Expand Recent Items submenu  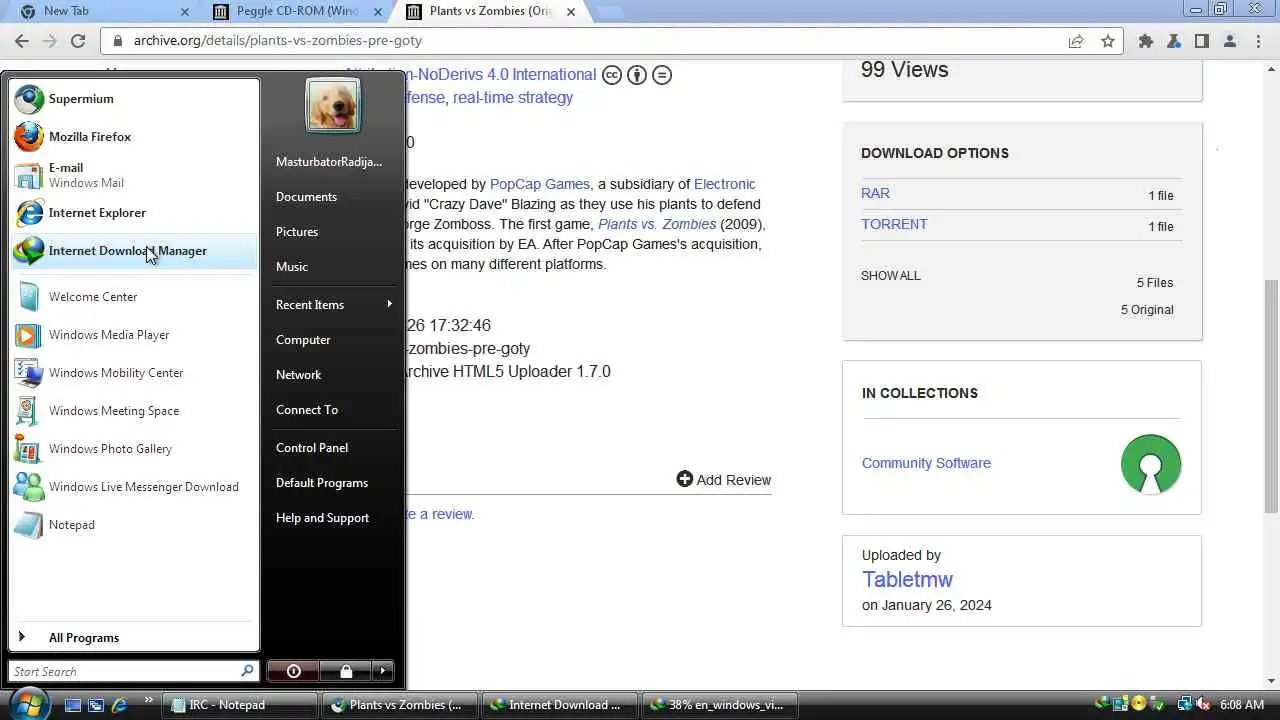[333, 305]
